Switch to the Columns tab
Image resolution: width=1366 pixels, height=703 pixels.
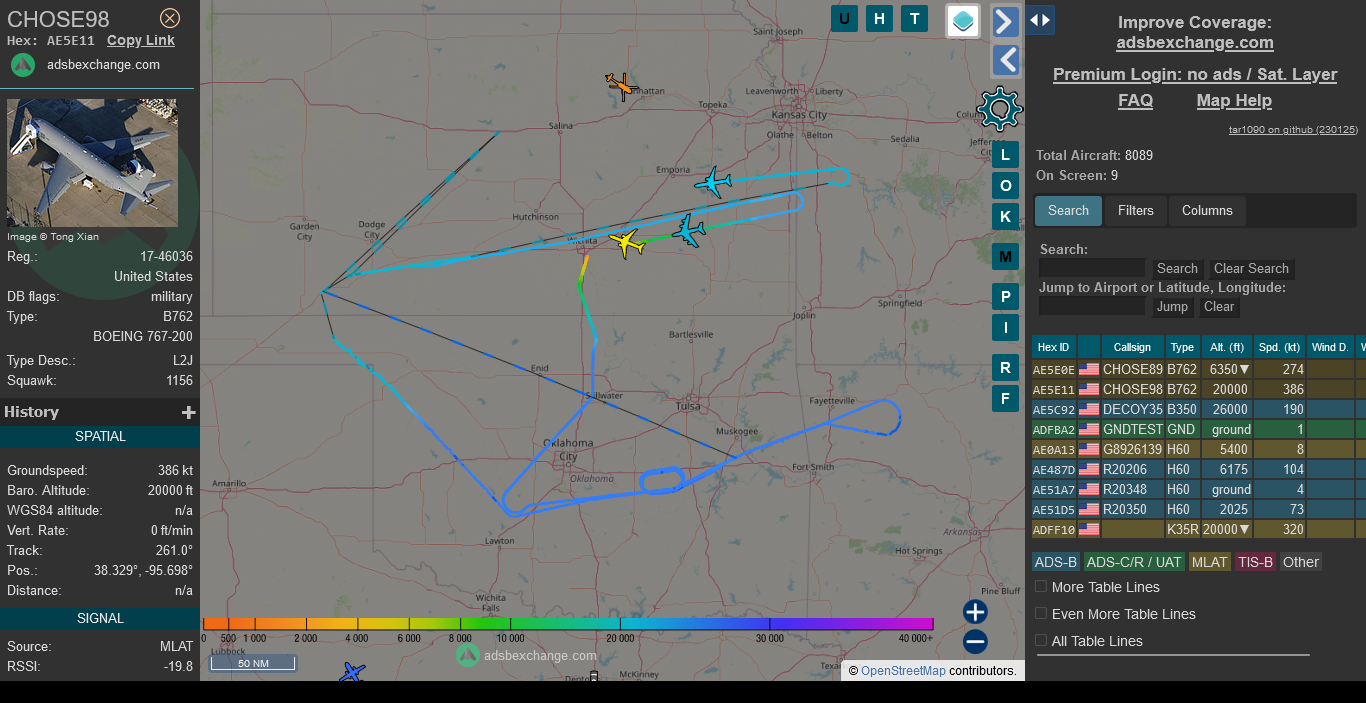click(x=1207, y=210)
